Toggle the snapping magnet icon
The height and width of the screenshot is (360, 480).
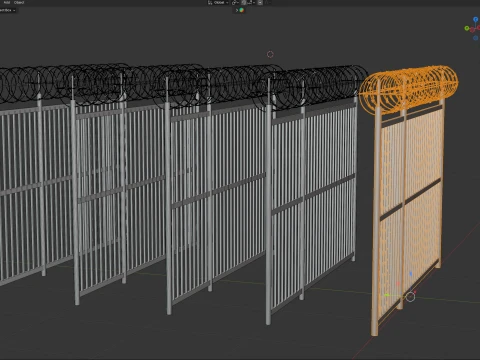244,2
